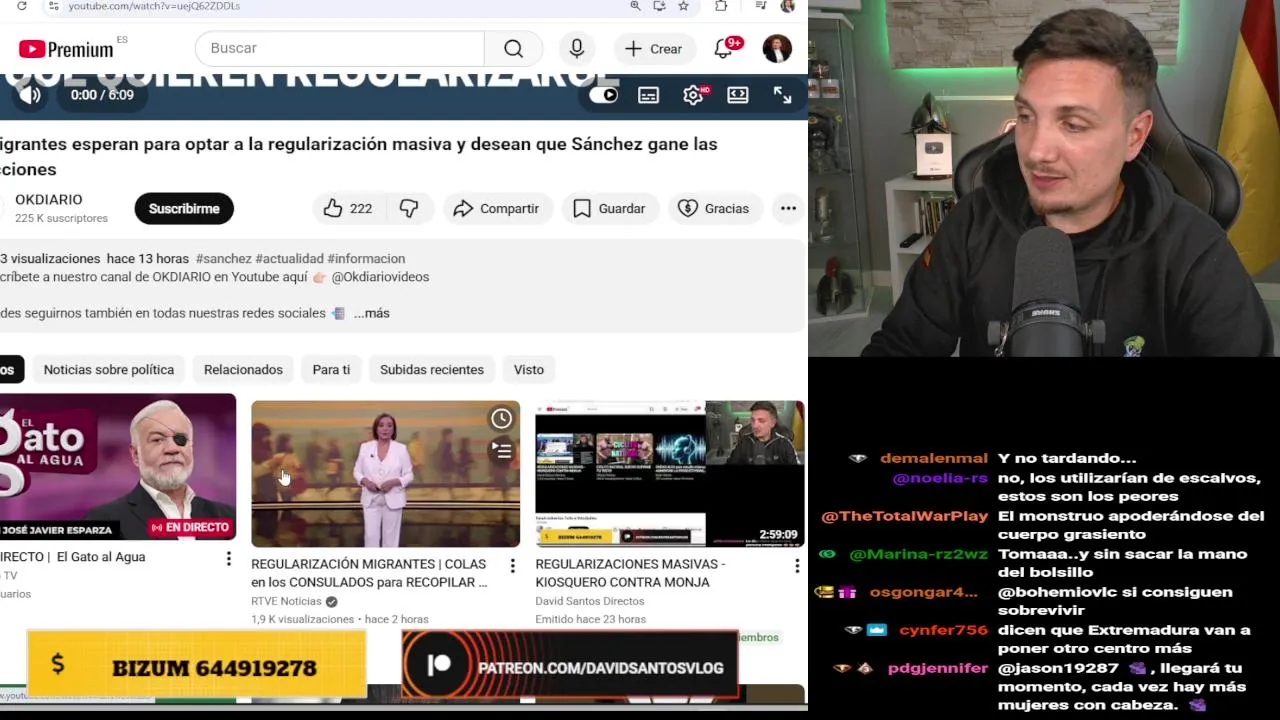This screenshot has height=720, width=1280.
Task: Click the Suscribirme button
Action: 184,208
